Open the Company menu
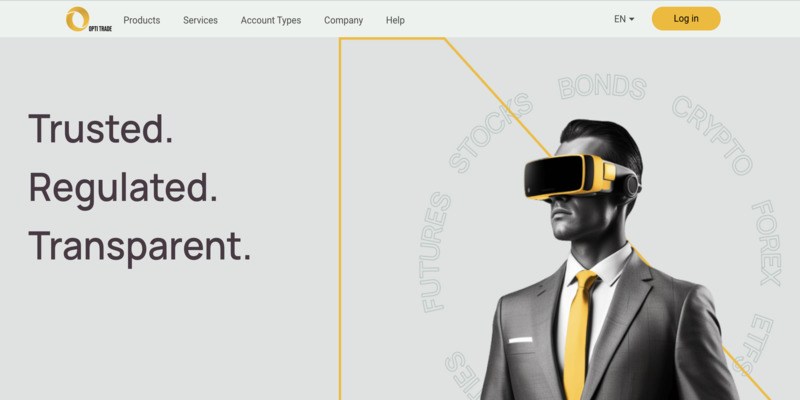The height and width of the screenshot is (400, 800). point(343,20)
